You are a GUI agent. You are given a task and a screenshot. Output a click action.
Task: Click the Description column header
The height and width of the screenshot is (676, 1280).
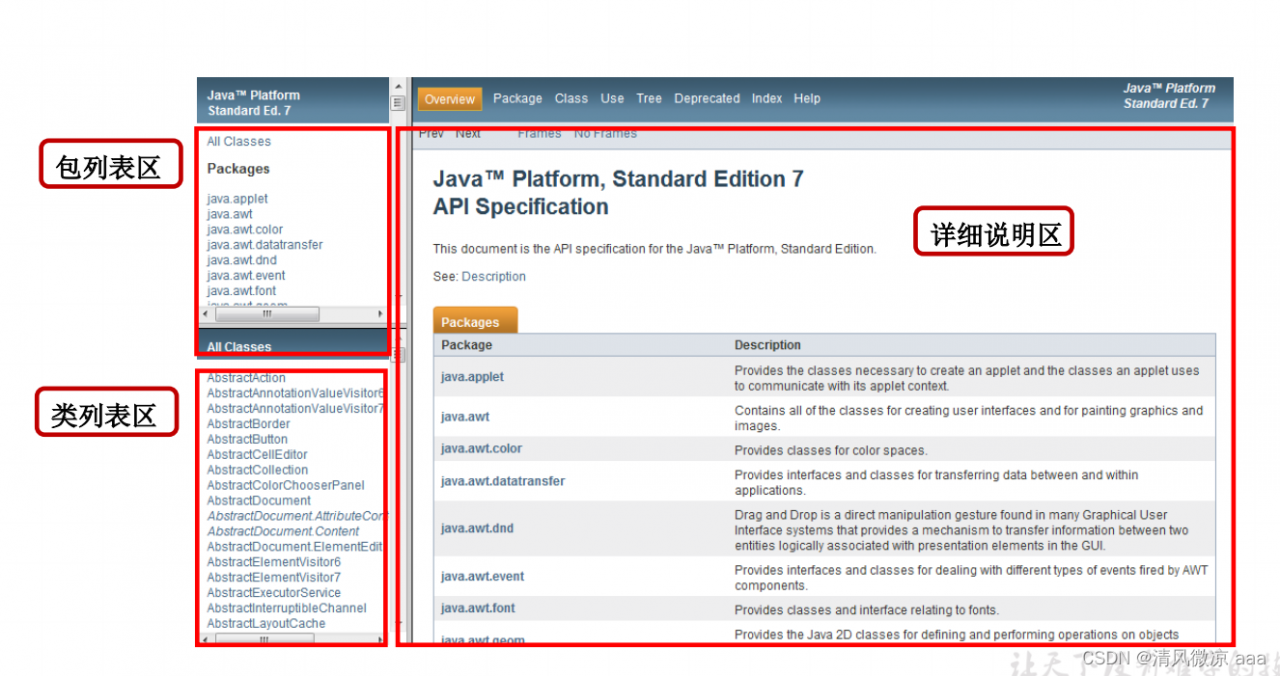click(x=768, y=345)
